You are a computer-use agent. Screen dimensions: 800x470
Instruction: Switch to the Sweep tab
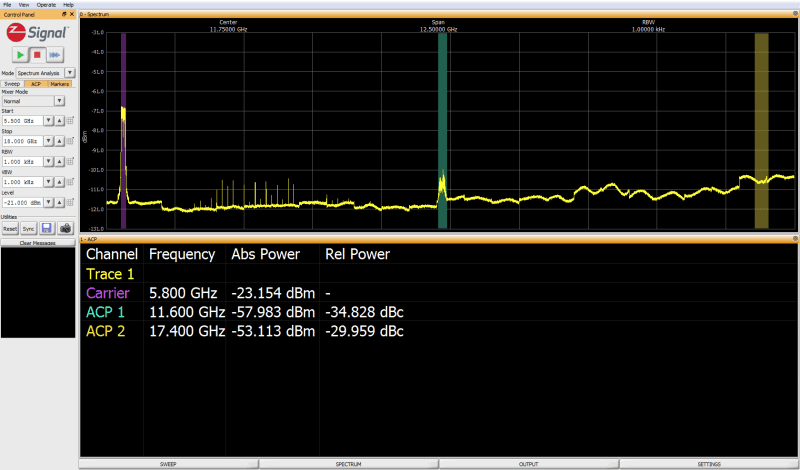coord(12,84)
